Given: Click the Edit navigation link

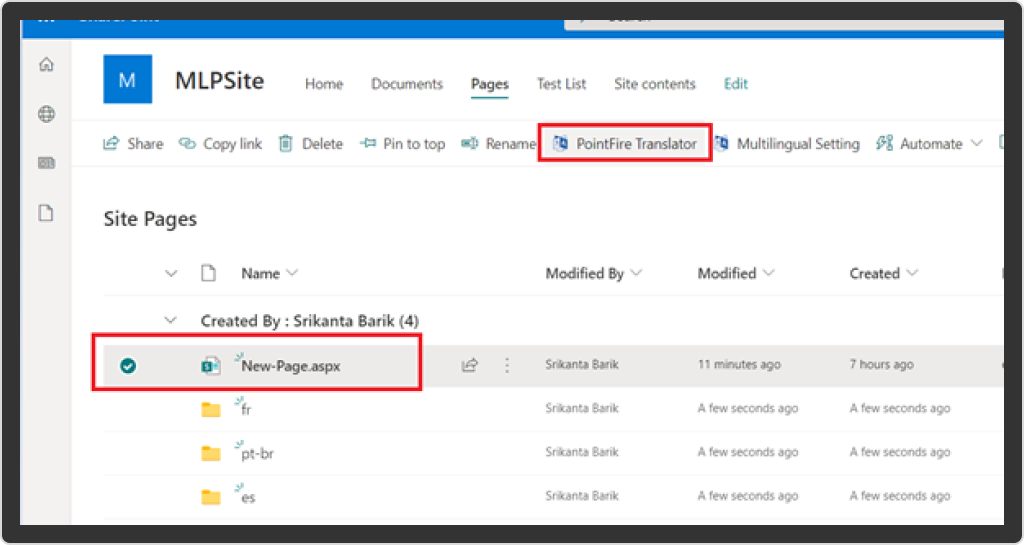Looking at the screenshot, I should coord(736,84).
